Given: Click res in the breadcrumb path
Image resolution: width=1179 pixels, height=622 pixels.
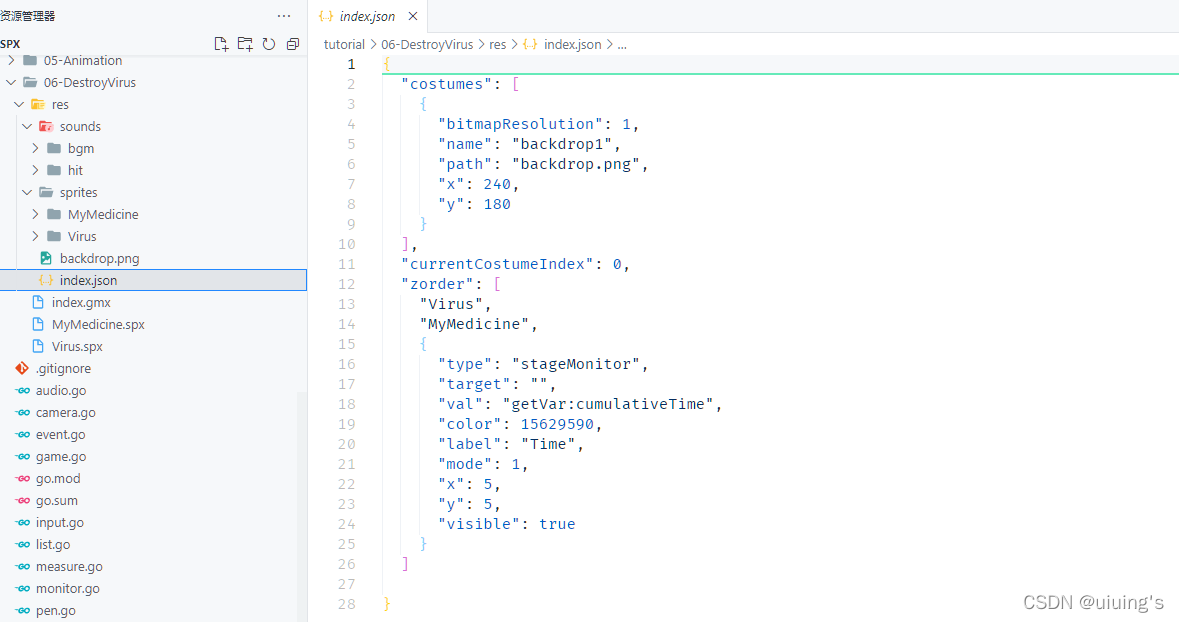Looking at the screenshot, I should click(497, 44).
